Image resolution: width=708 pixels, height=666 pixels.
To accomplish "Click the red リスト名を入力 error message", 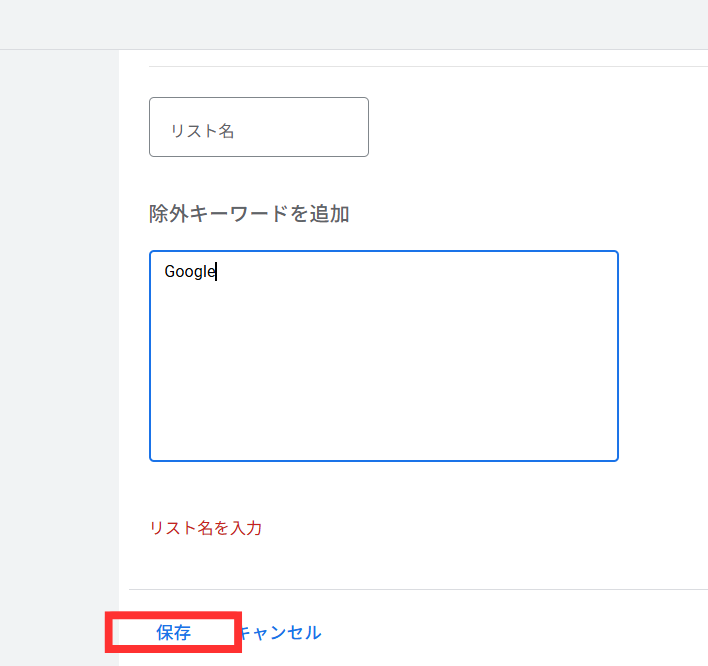I will point(206,528).
